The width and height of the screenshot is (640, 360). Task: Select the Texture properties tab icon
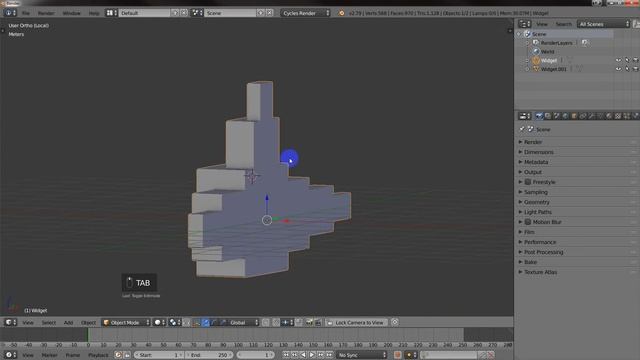click(618, 116)
